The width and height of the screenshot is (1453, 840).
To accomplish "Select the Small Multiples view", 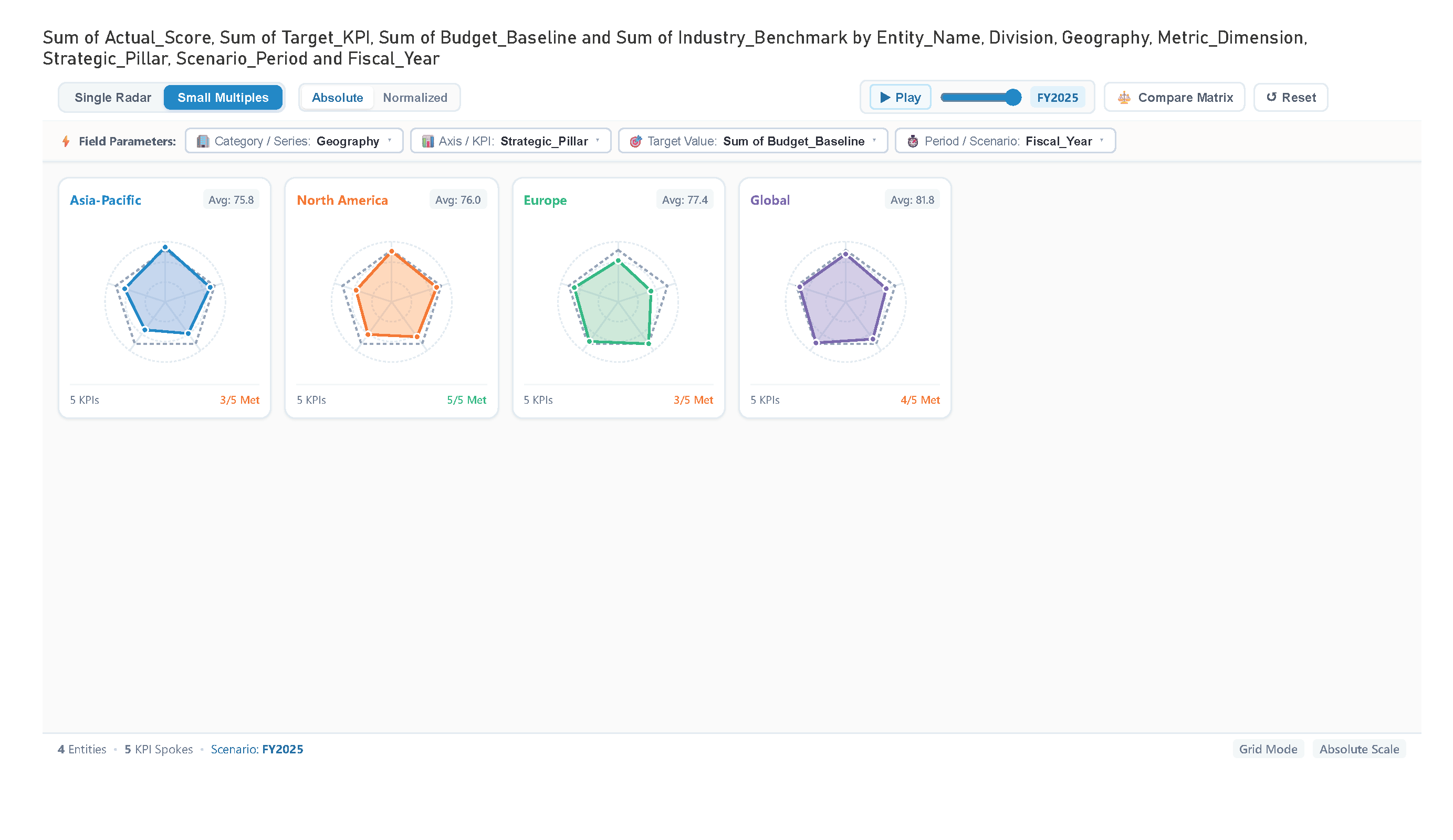I will pos(223,98).
